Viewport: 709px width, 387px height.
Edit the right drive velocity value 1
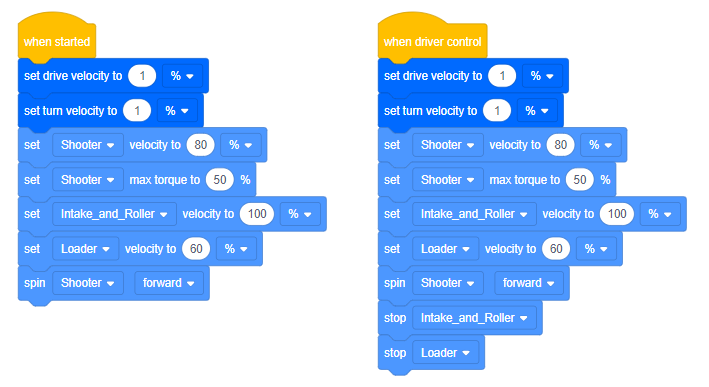(502, 76)
